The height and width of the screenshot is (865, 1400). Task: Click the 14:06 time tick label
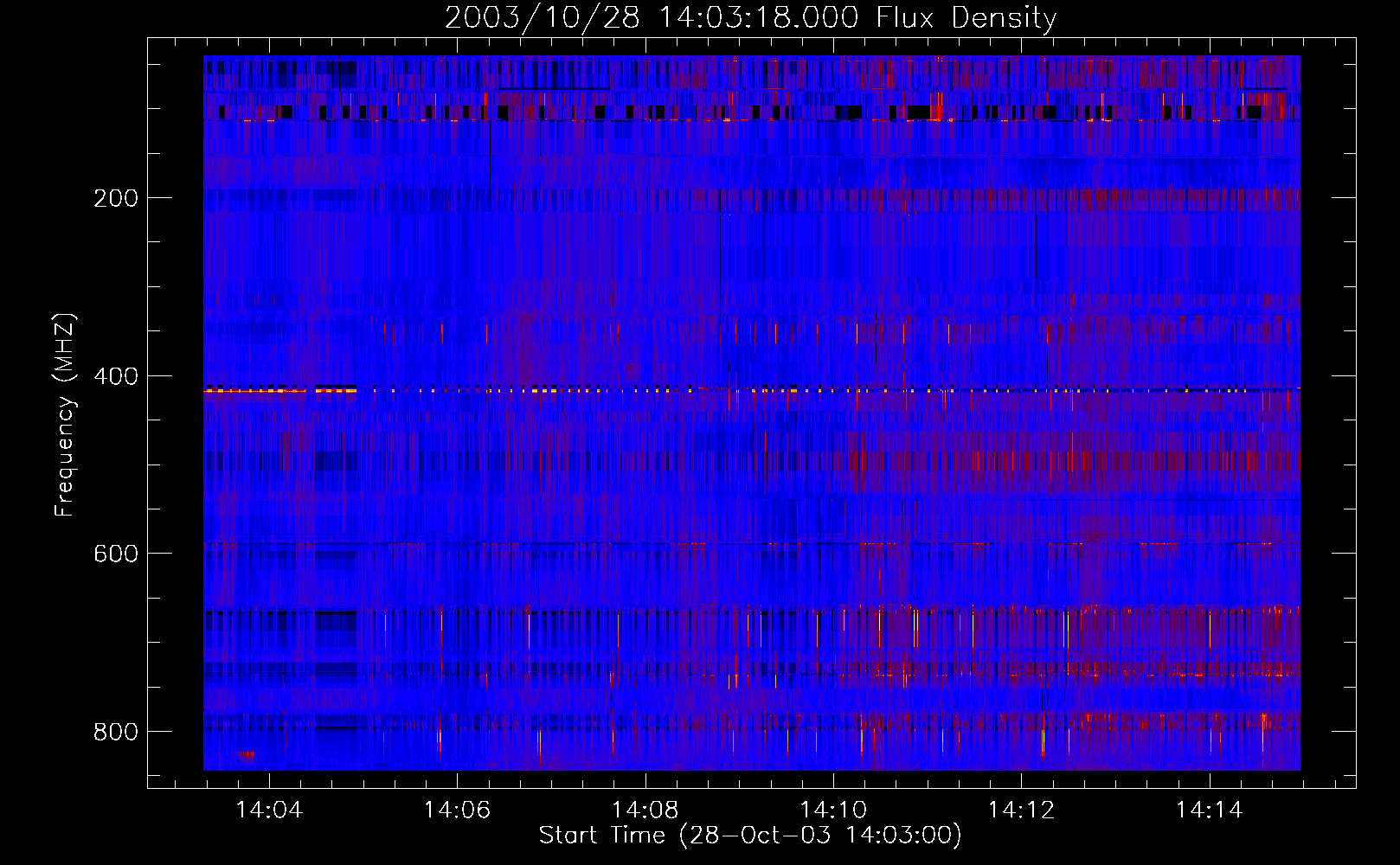tap(457, 810)
